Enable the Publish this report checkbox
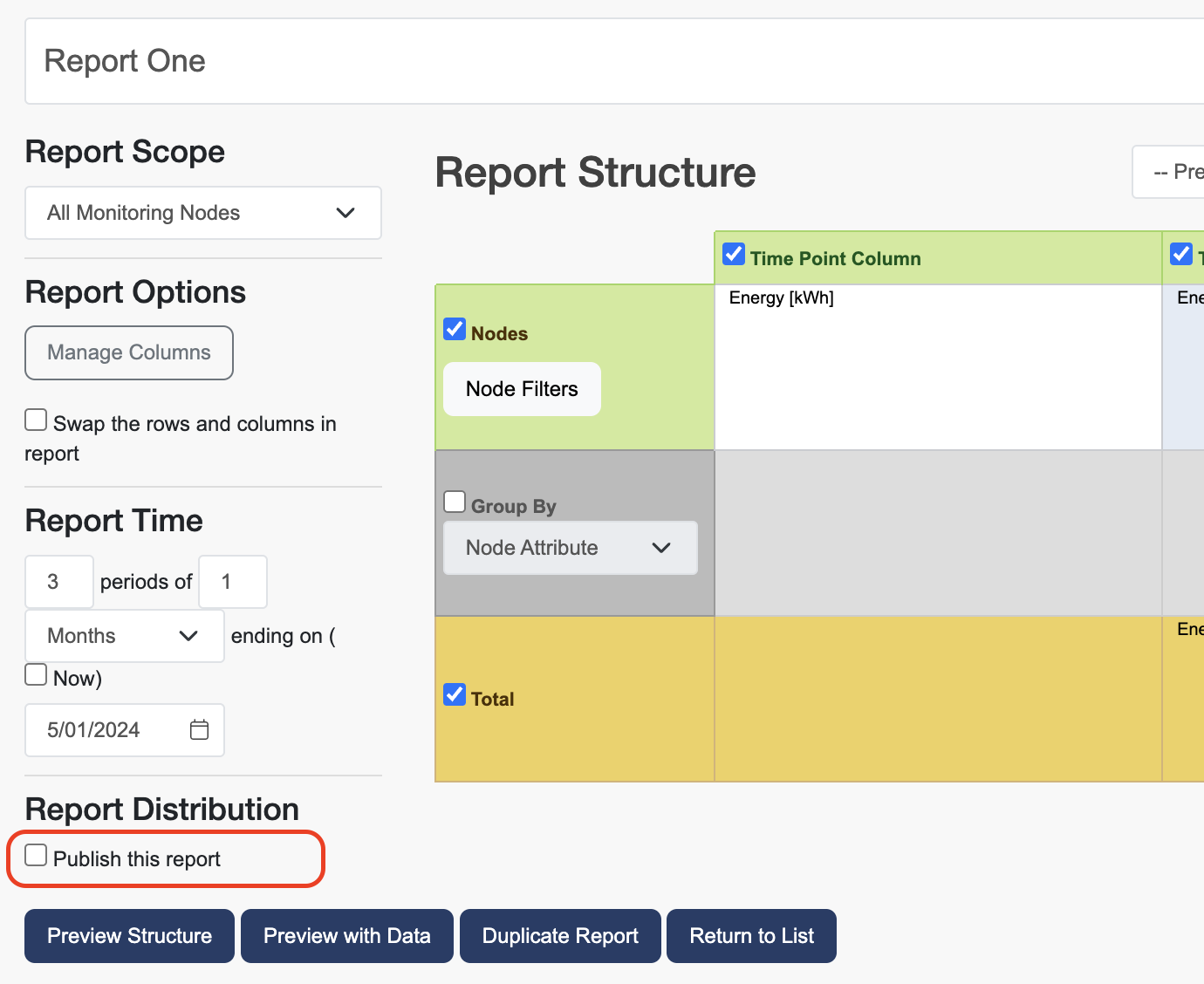The image size is (1204, 984). tap(36, 856)
